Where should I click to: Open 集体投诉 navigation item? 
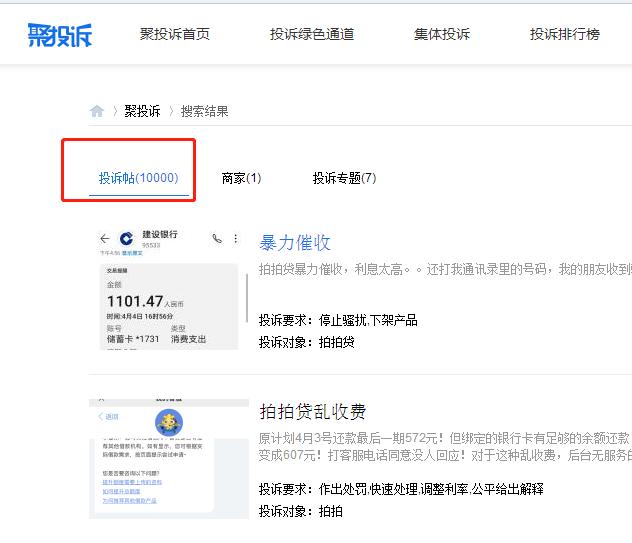click(x=442, y=34)
